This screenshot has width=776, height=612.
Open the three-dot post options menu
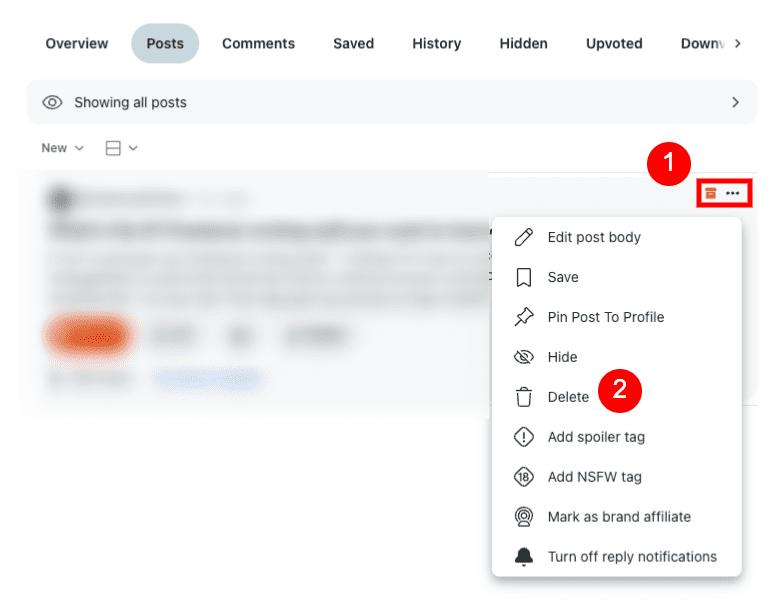tap(732, 193)
